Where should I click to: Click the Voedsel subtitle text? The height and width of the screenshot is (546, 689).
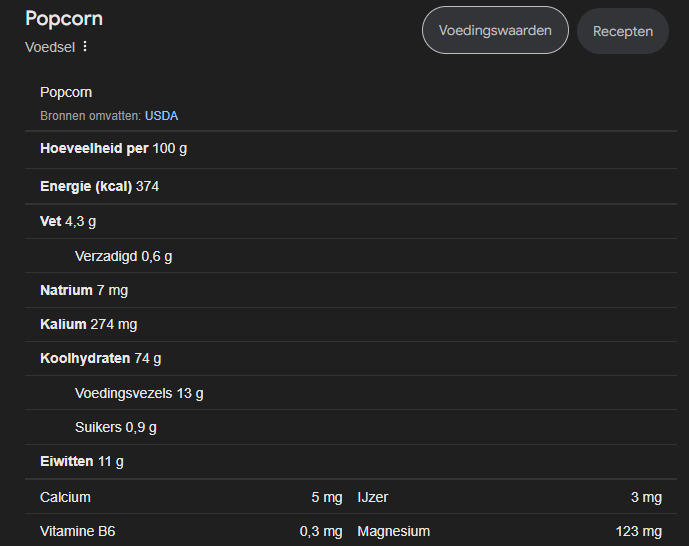pos(50,47)
